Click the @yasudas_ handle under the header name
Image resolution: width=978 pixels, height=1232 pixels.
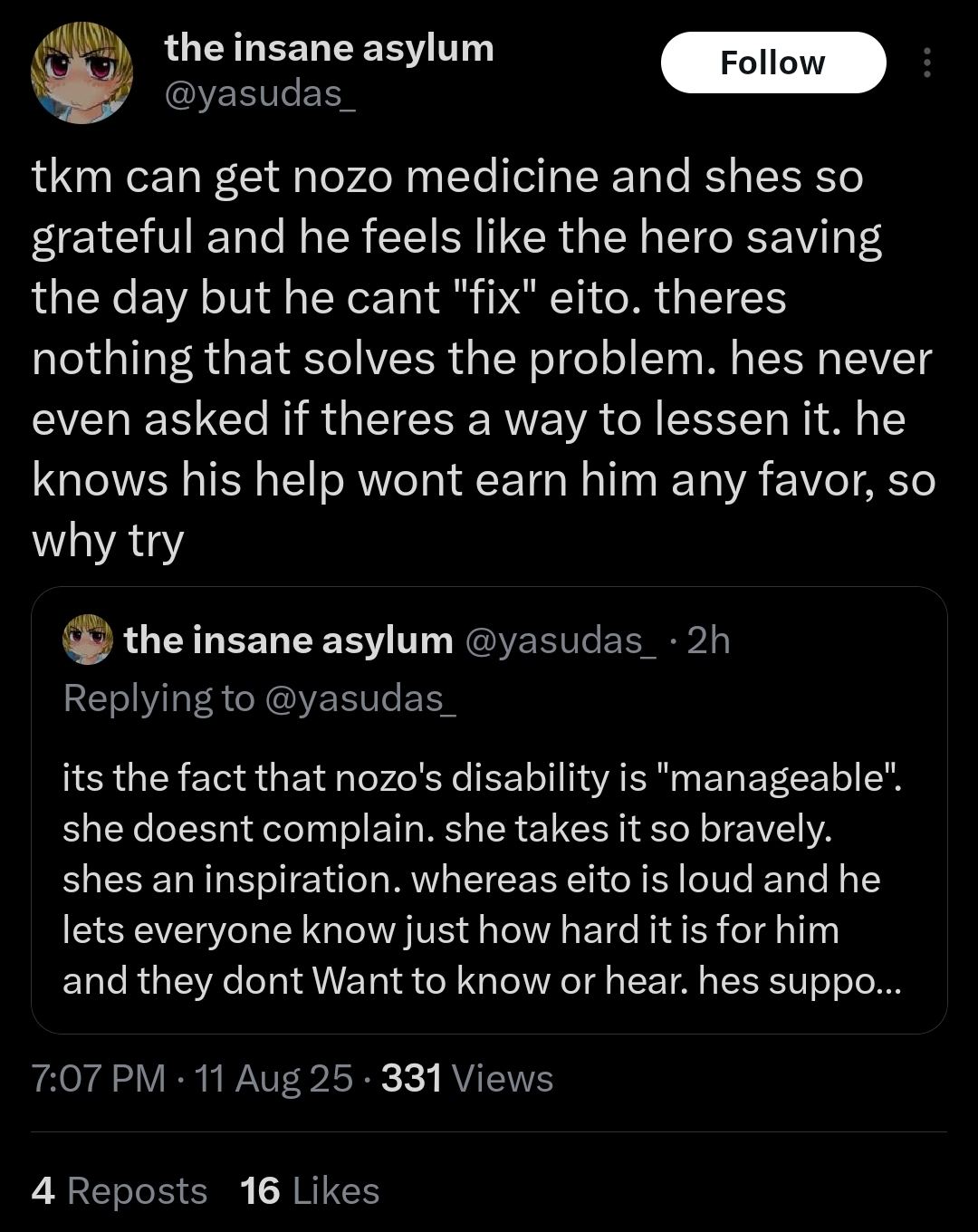(x=260, y=93)
